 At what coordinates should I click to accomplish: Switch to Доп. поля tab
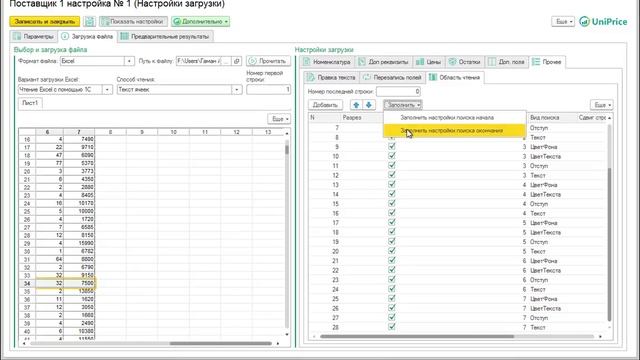[x=507, y=62]
